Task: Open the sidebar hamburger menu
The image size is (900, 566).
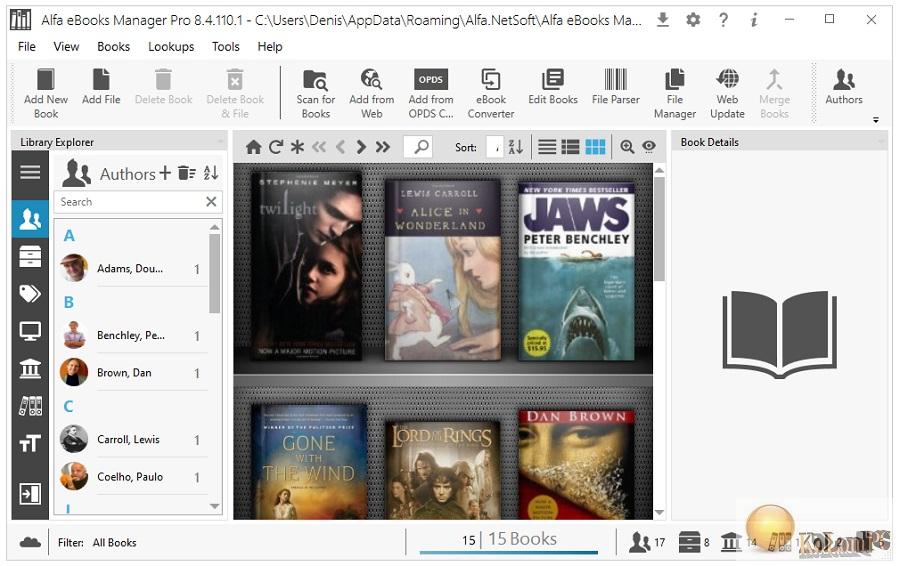Action: click(30, 172)
